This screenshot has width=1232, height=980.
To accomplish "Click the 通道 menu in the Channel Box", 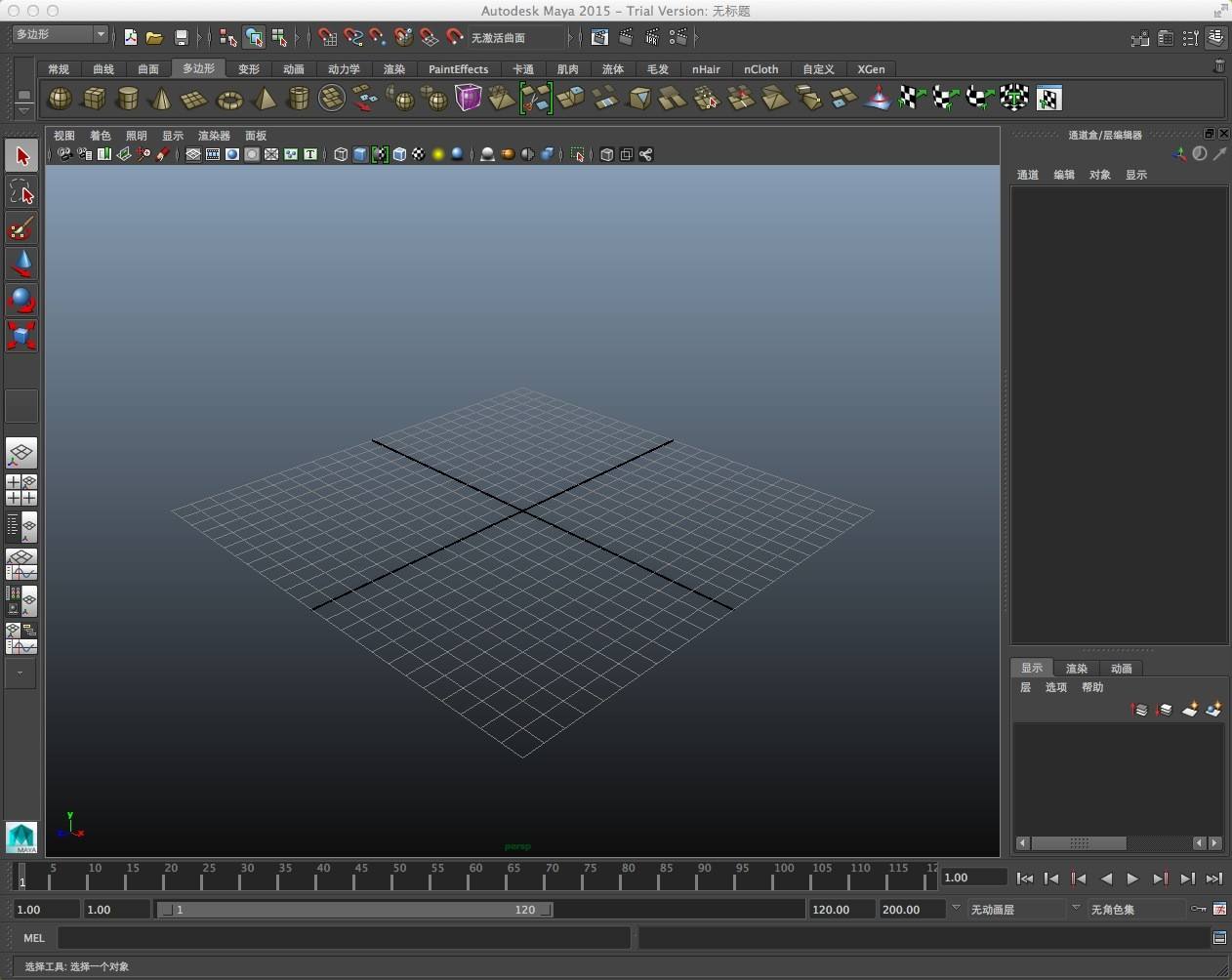I will tap(1027, 175).
